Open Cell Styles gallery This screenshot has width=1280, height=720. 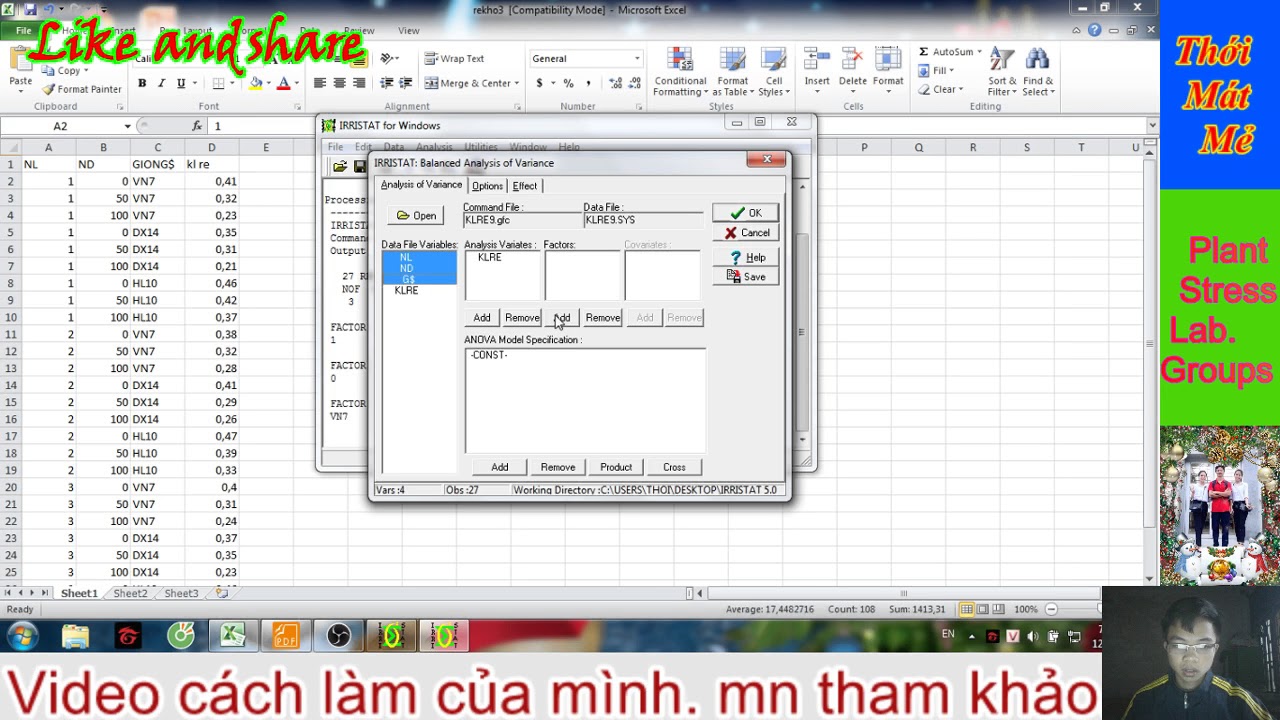click(x=774, y=72)
